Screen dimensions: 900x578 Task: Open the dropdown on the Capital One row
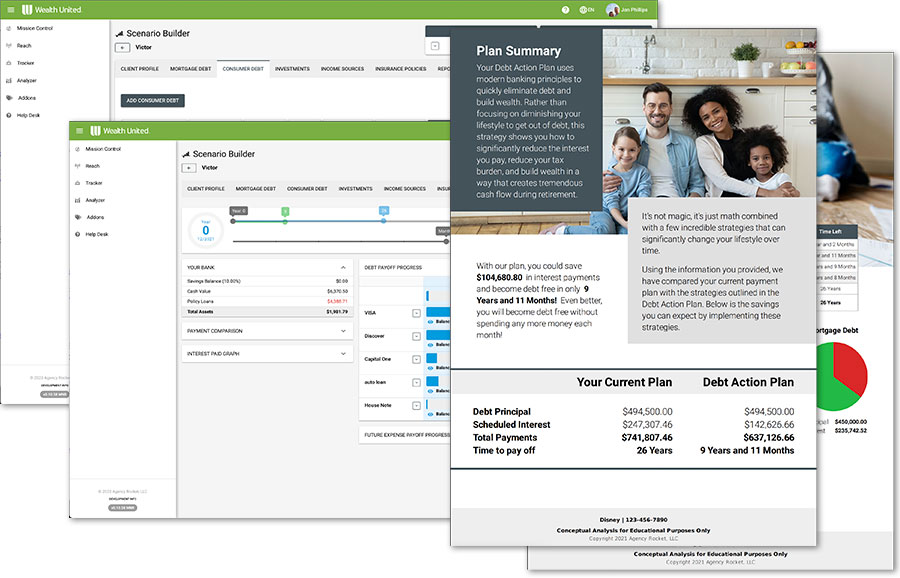(x=417, y=359)
